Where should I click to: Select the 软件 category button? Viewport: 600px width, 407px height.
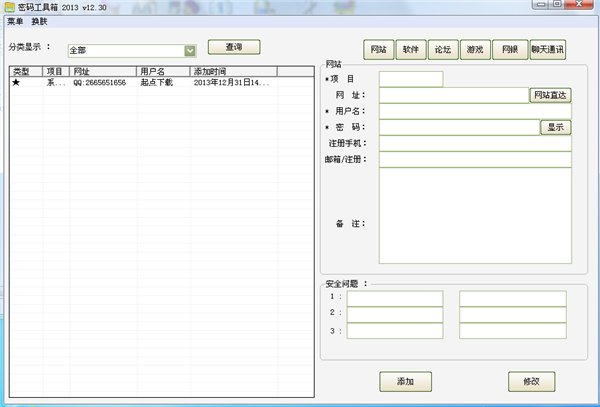coord(411,49)
